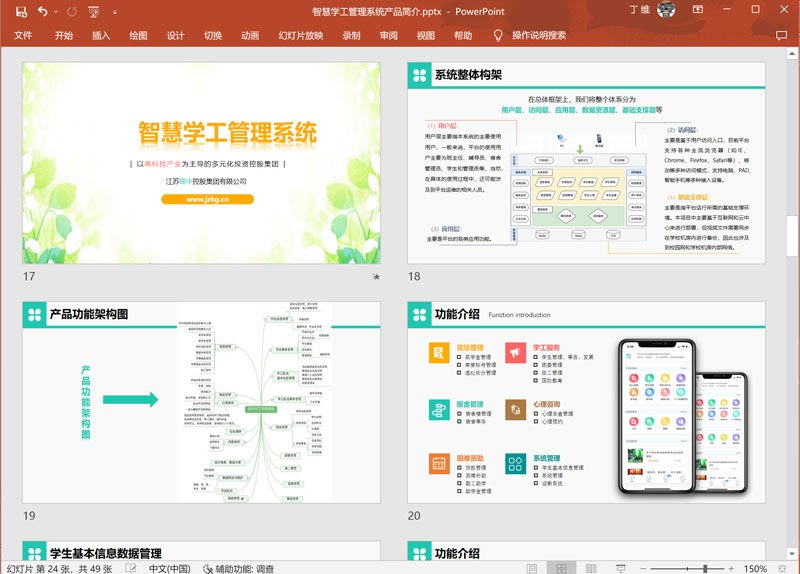Switch to the 切换 tab

[x=213, y=35]
